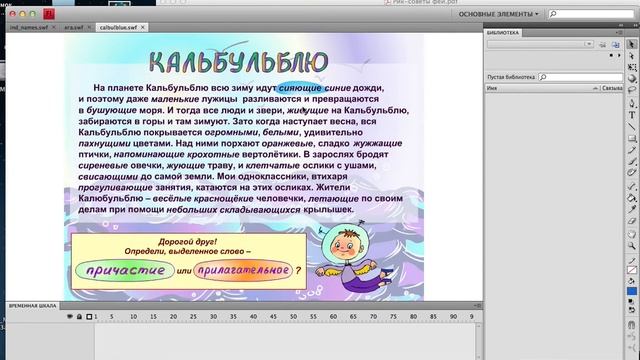Click the Smooth option icon in tools panel

(631, 337)
